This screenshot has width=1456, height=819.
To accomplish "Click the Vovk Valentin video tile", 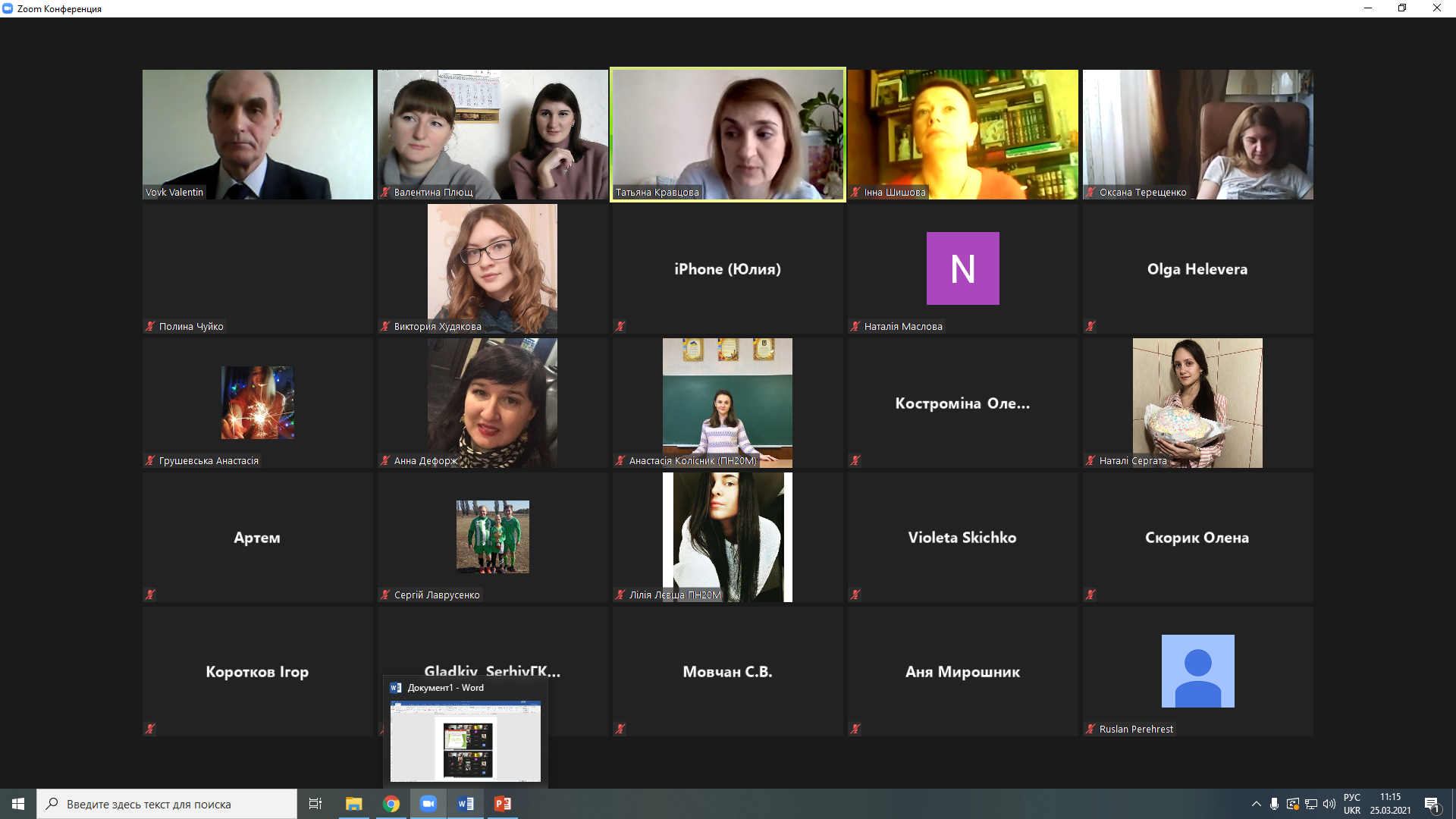I will [x=258, y=134].
